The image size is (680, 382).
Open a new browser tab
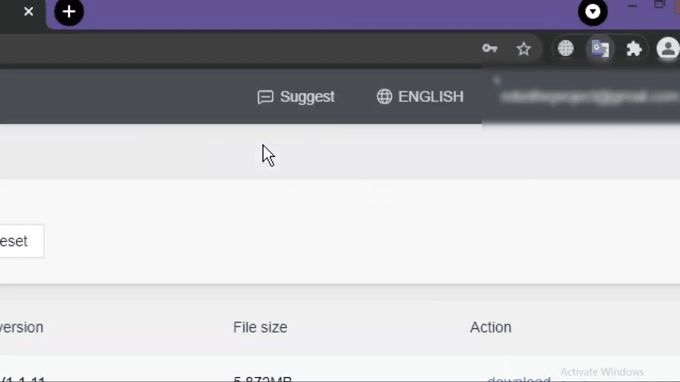click(x=69, y=12)
